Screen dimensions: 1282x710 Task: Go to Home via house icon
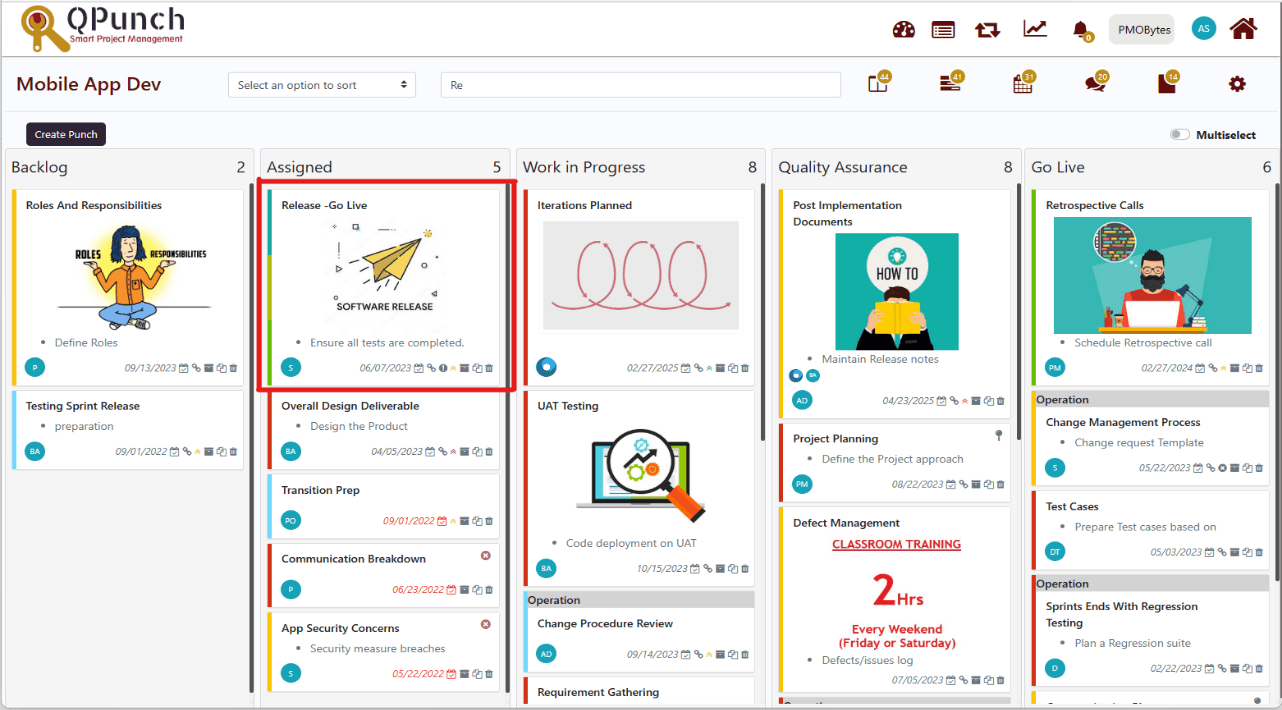tap(1243, 28)
